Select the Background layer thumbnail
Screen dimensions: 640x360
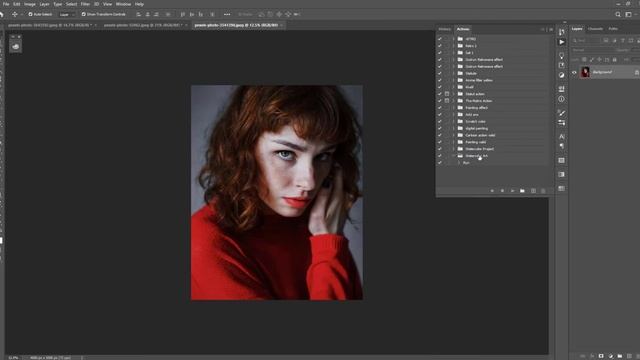[585, 72]
